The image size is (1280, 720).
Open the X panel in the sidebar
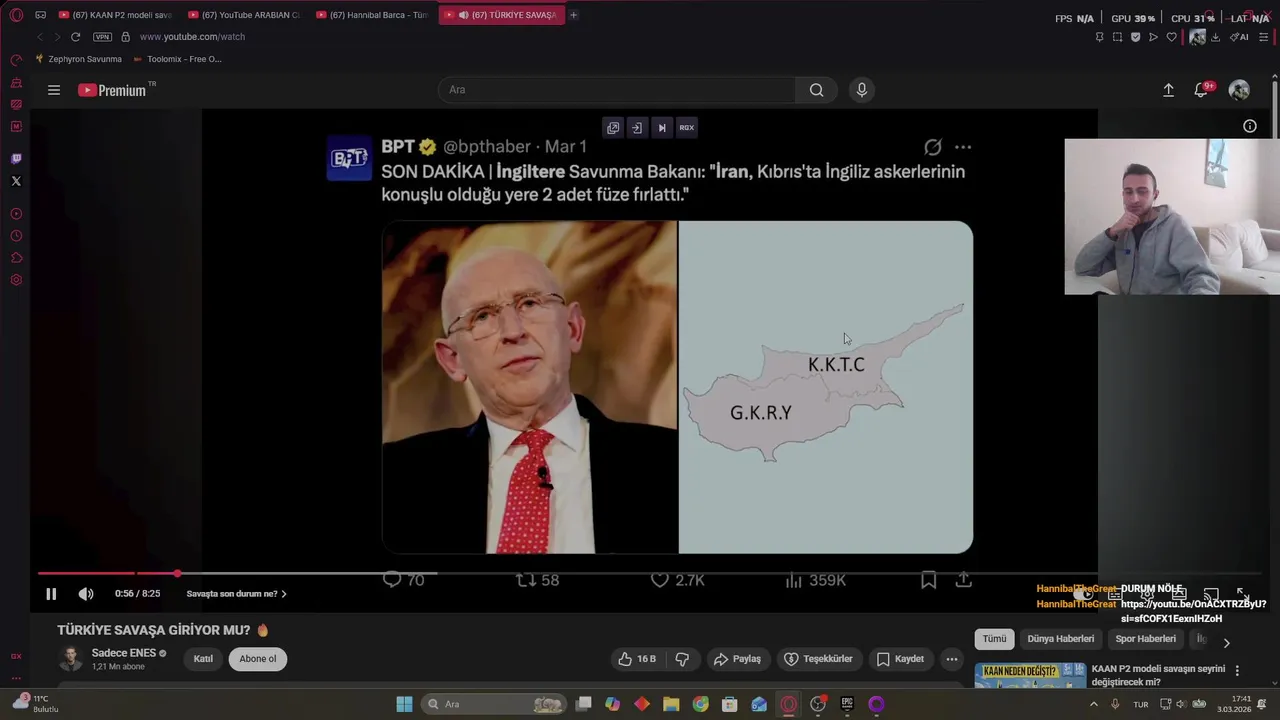16,181
